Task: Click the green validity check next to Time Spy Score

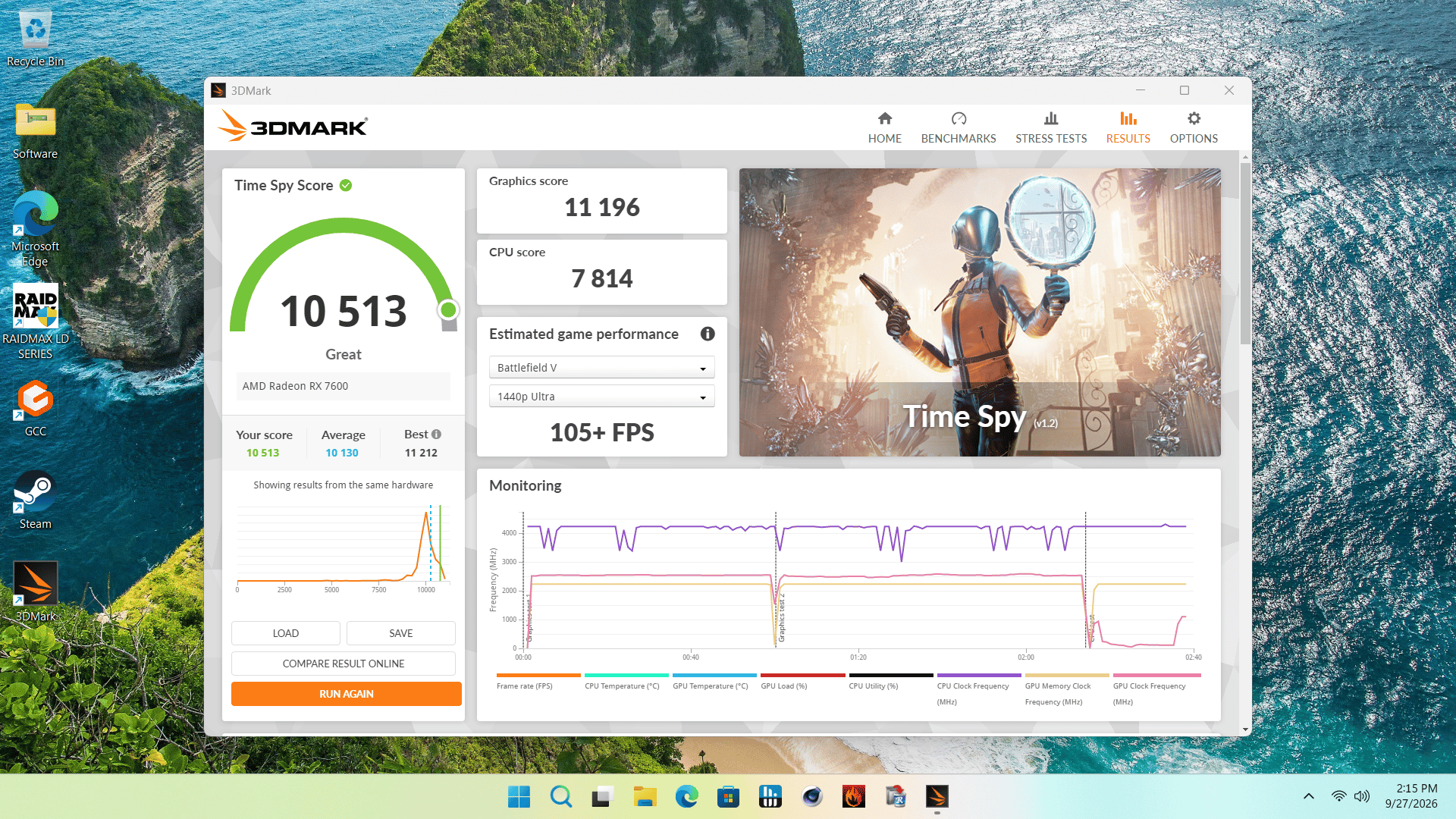Action: point(346,185)
